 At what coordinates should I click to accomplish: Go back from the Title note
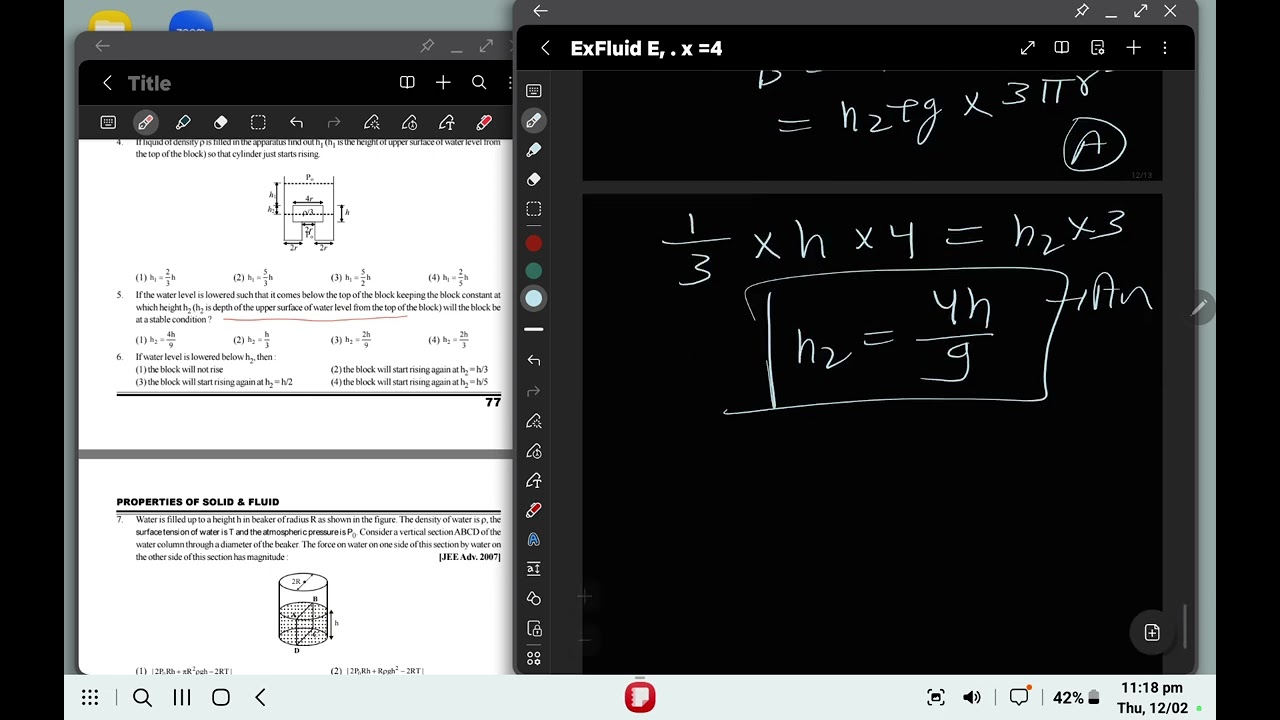(x=107, y=83)
